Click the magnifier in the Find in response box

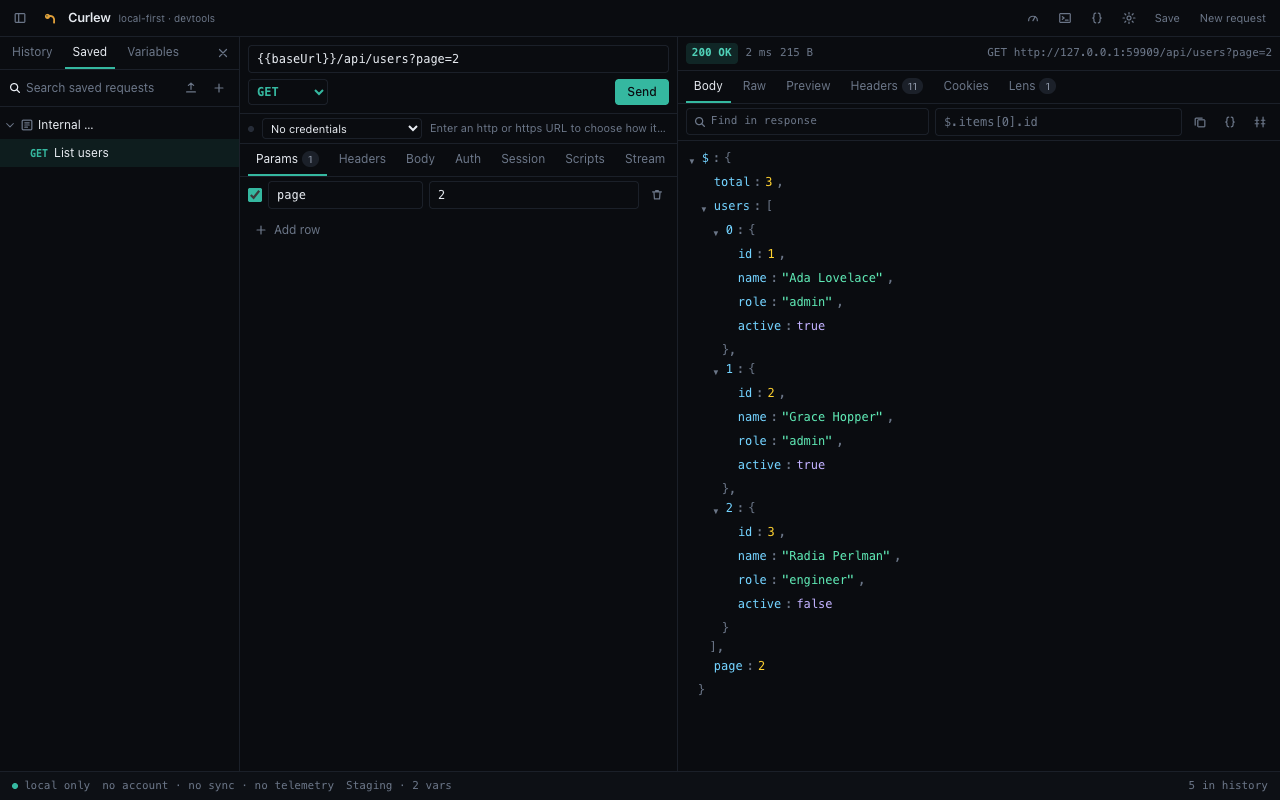point(700,122)
